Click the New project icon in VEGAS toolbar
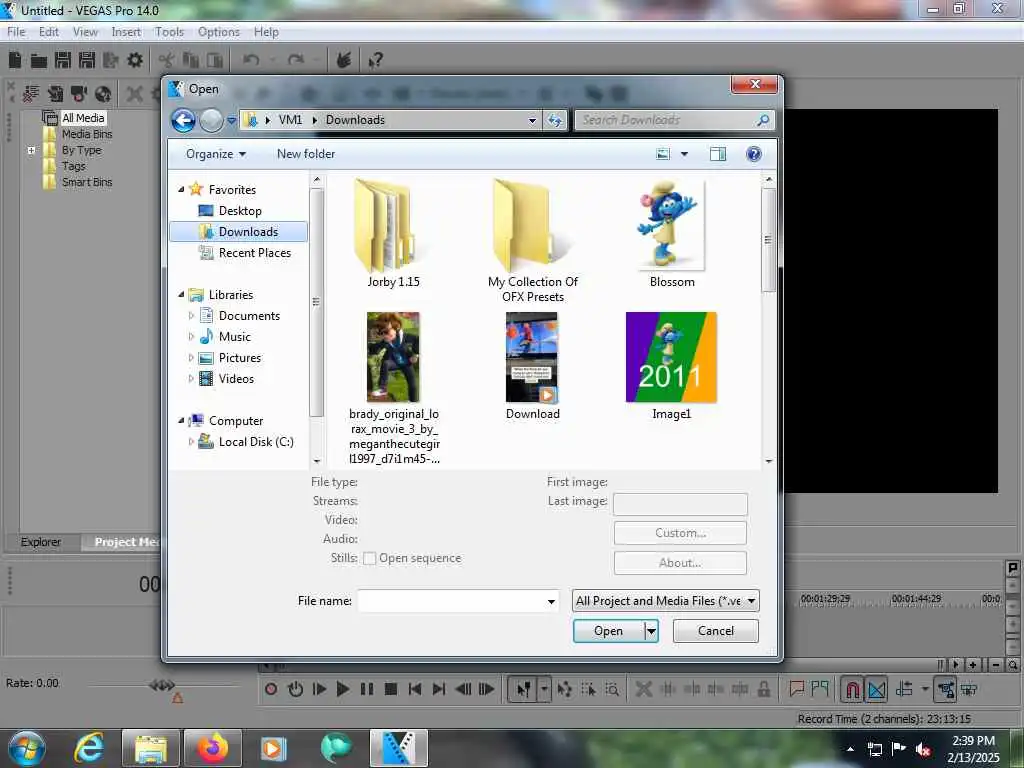 (15, 60)
